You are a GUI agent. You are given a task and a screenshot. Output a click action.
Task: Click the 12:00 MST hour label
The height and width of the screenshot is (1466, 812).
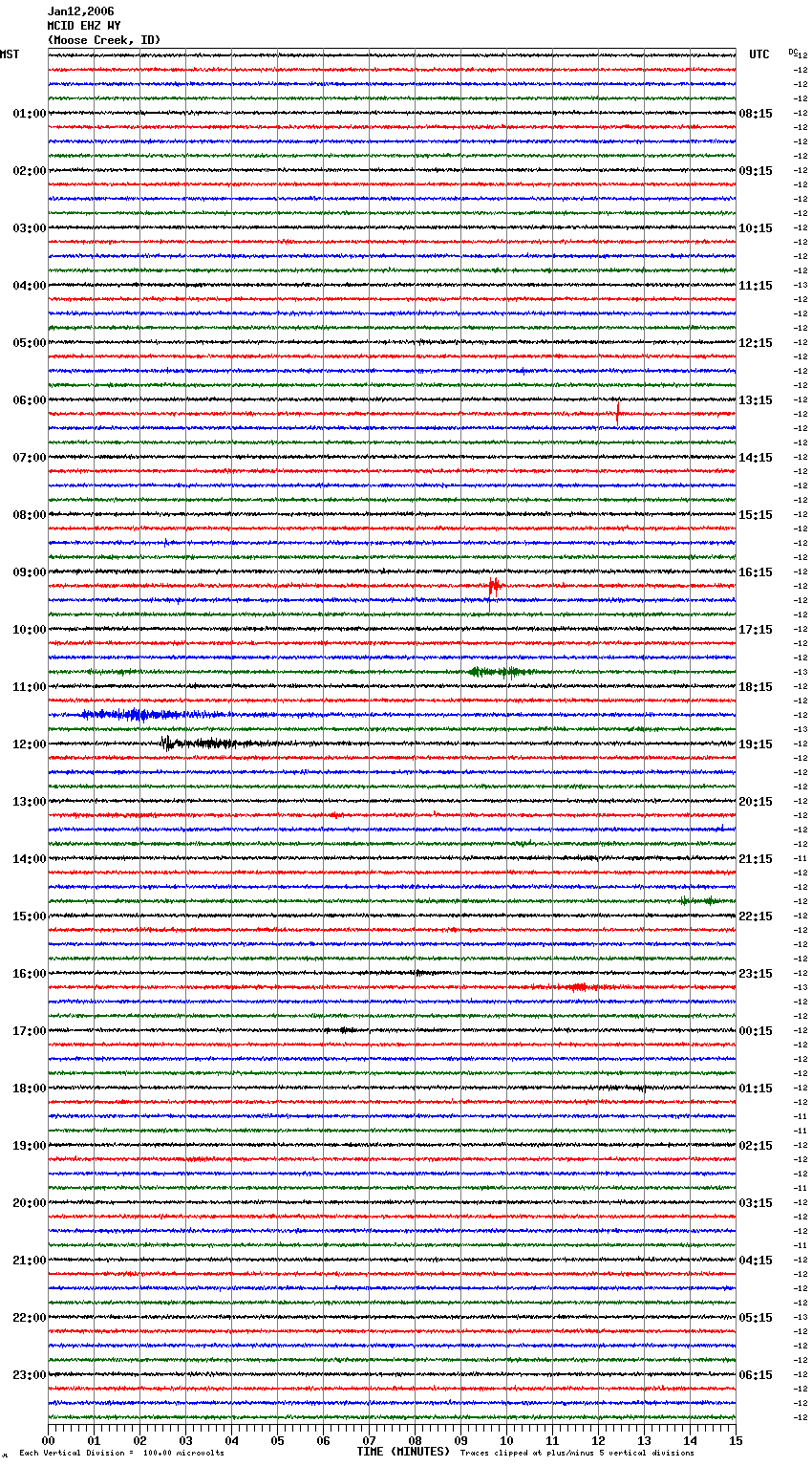[30, 744]
